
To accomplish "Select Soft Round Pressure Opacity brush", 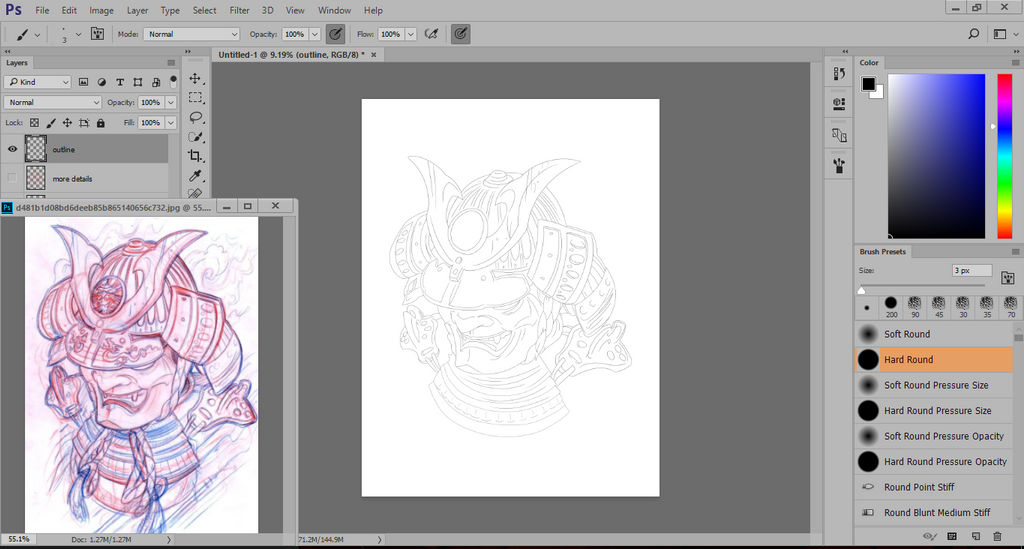I will point(934,436).
